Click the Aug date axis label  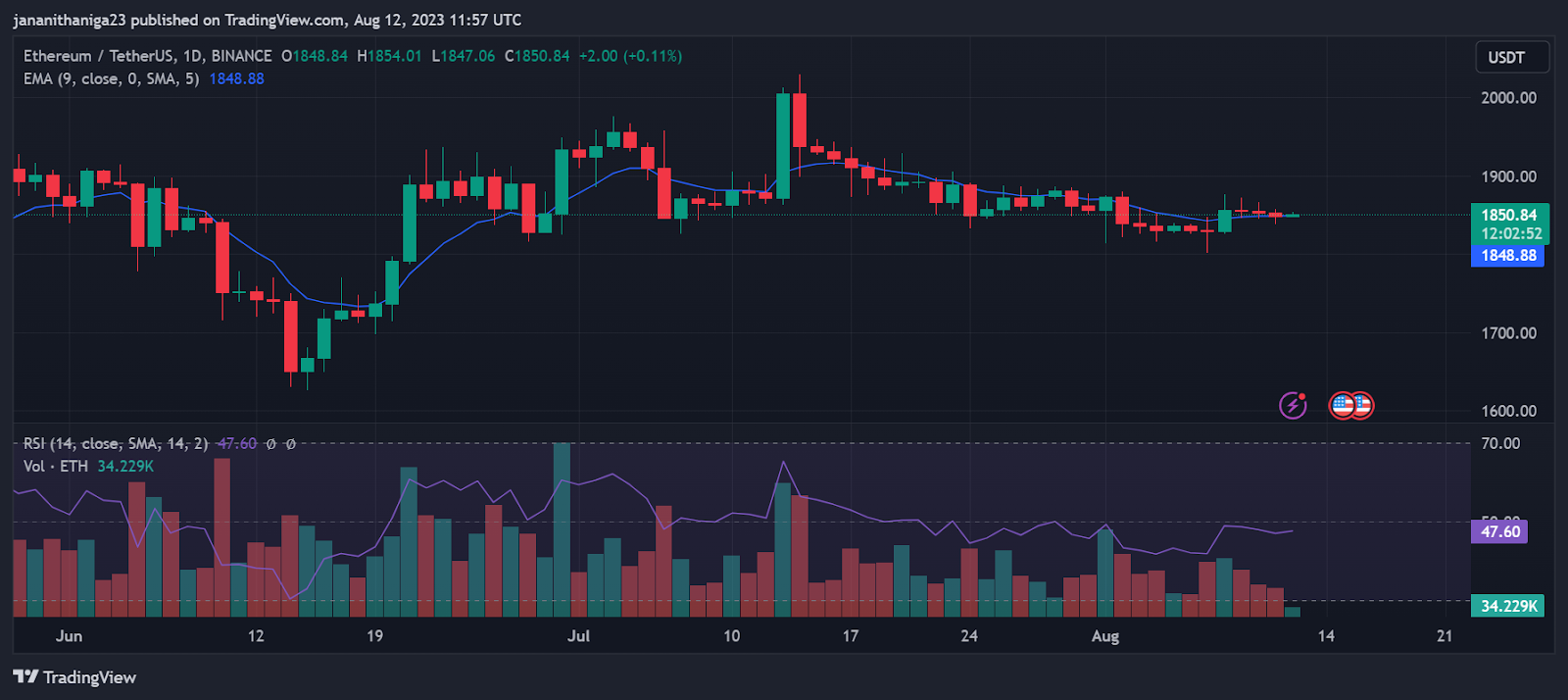point(1105,635)
